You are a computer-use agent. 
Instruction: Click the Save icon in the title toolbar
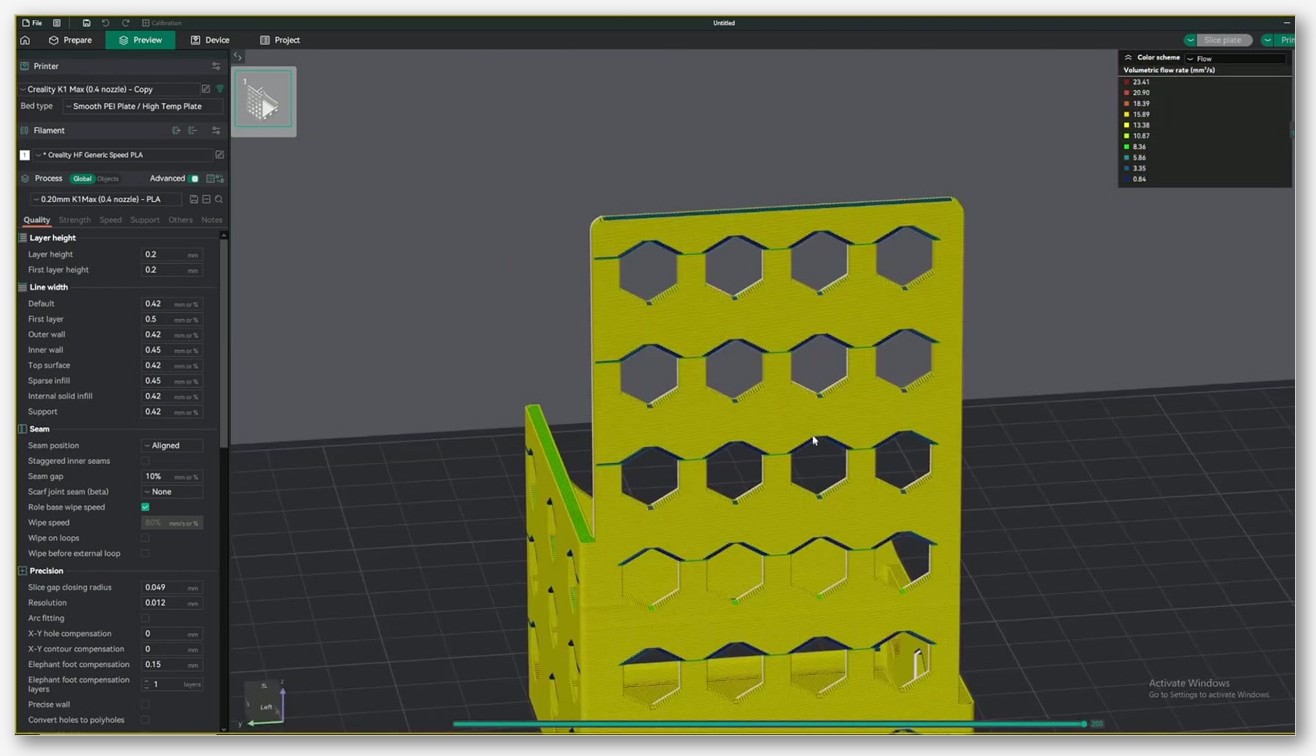[86, 22]
